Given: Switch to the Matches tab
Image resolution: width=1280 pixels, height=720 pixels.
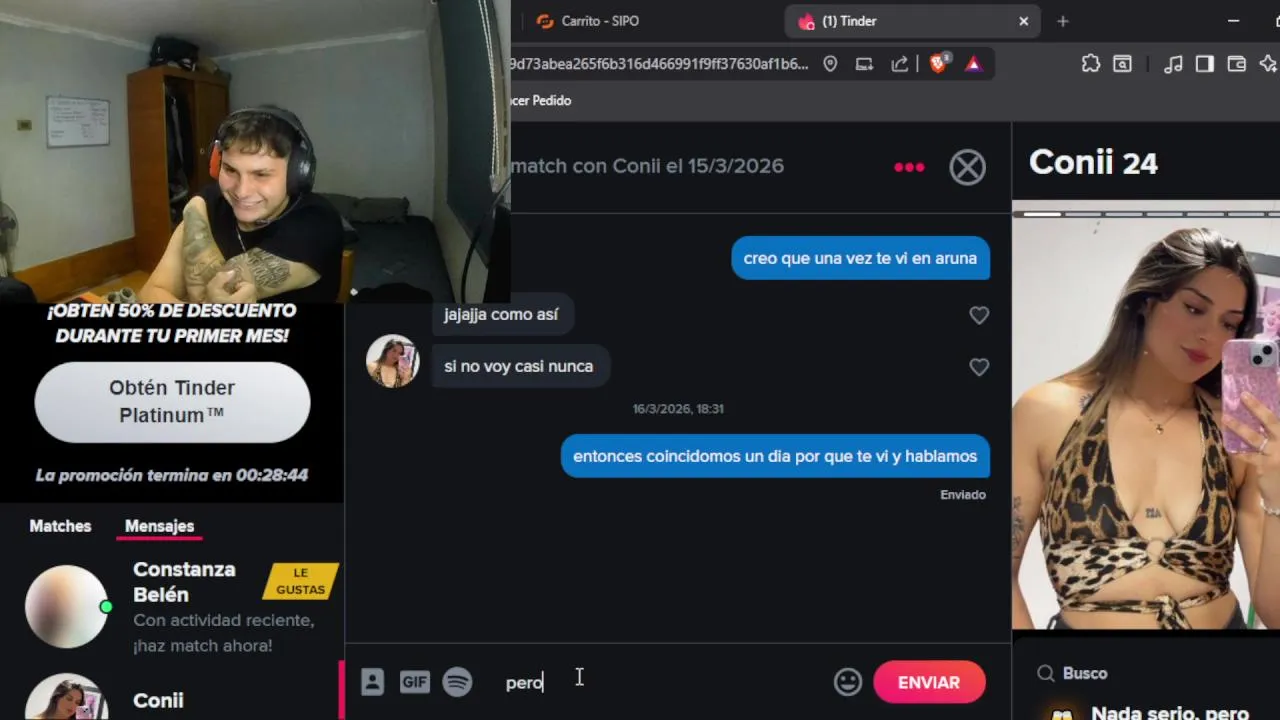Looking at the screenshot, I should (x=60, y=526).
